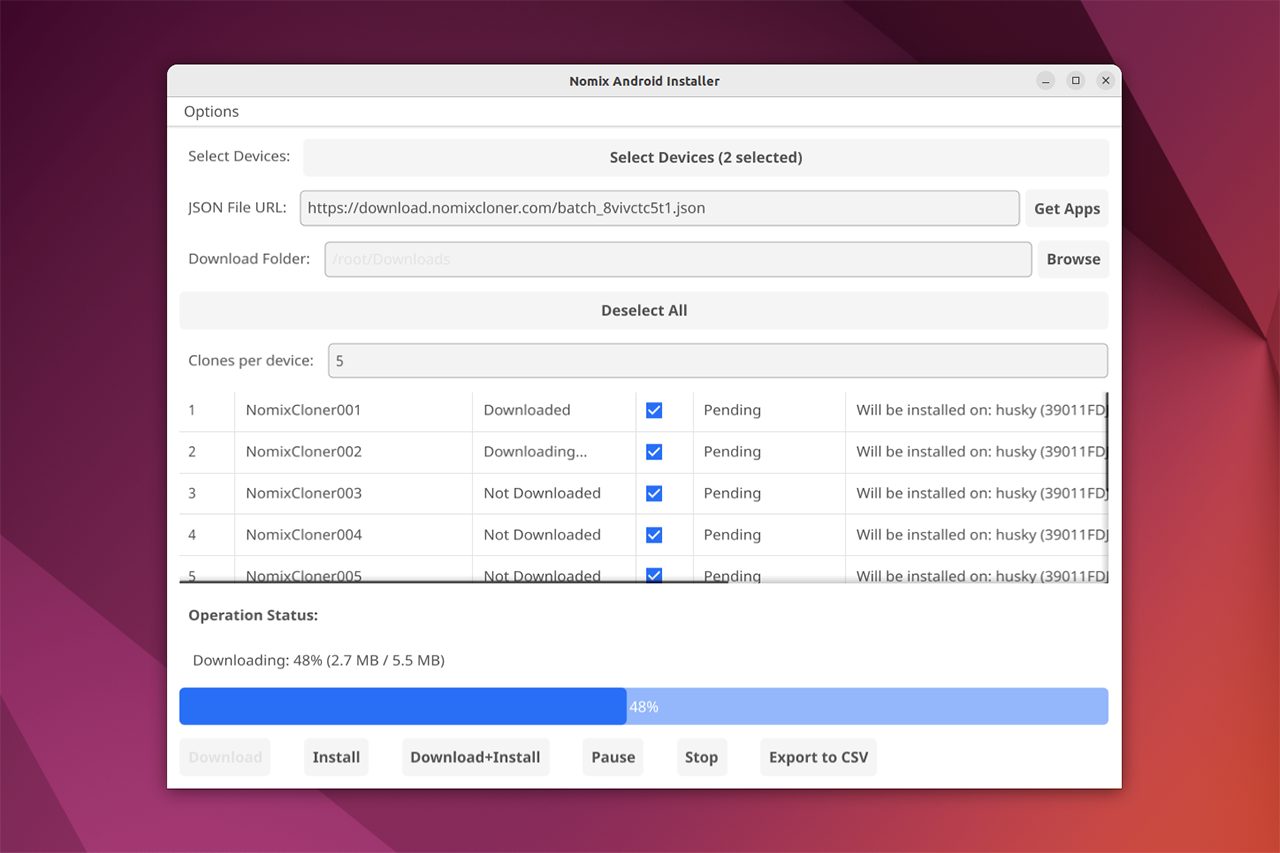1280x853 pixels.
Task: Click the Clones per device field
Action: [718, 361]
